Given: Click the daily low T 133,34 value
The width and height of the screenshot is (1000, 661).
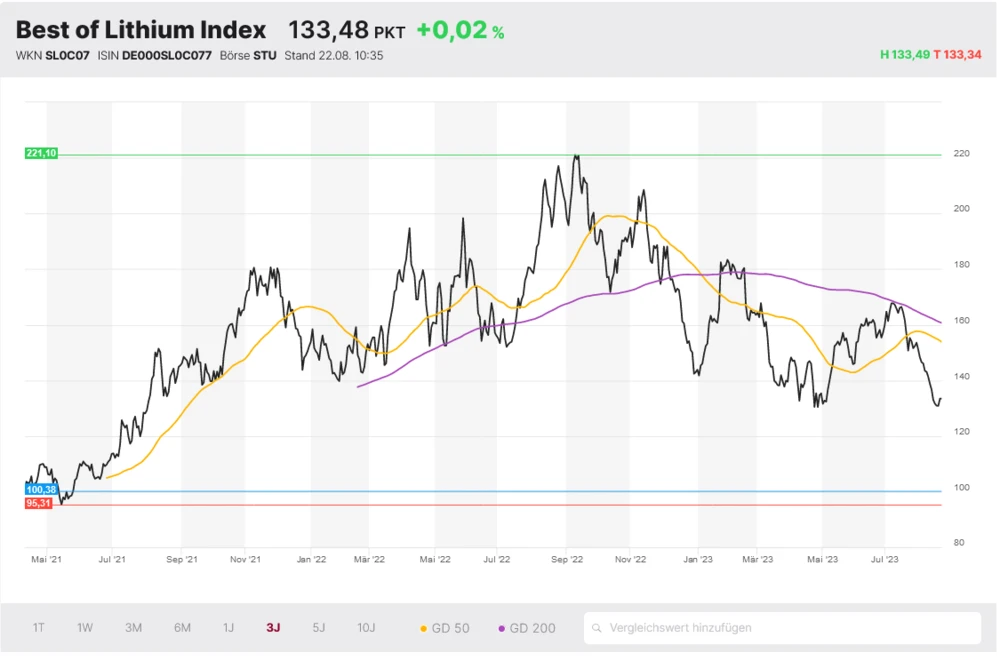Looking at the screenshot, I should (x=957, y=55).
